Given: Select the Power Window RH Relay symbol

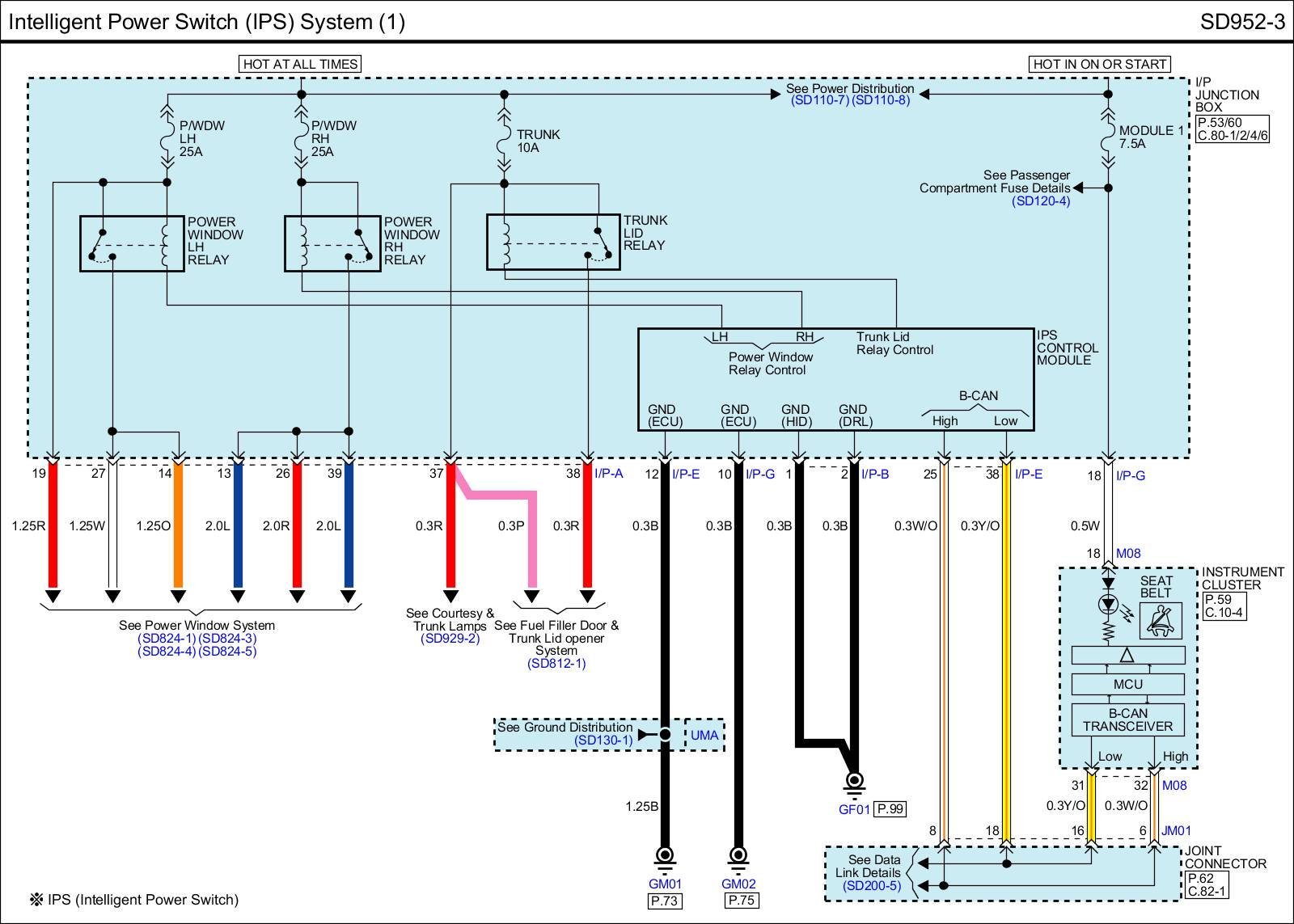Looking at the screenshot, I should 332,243.
